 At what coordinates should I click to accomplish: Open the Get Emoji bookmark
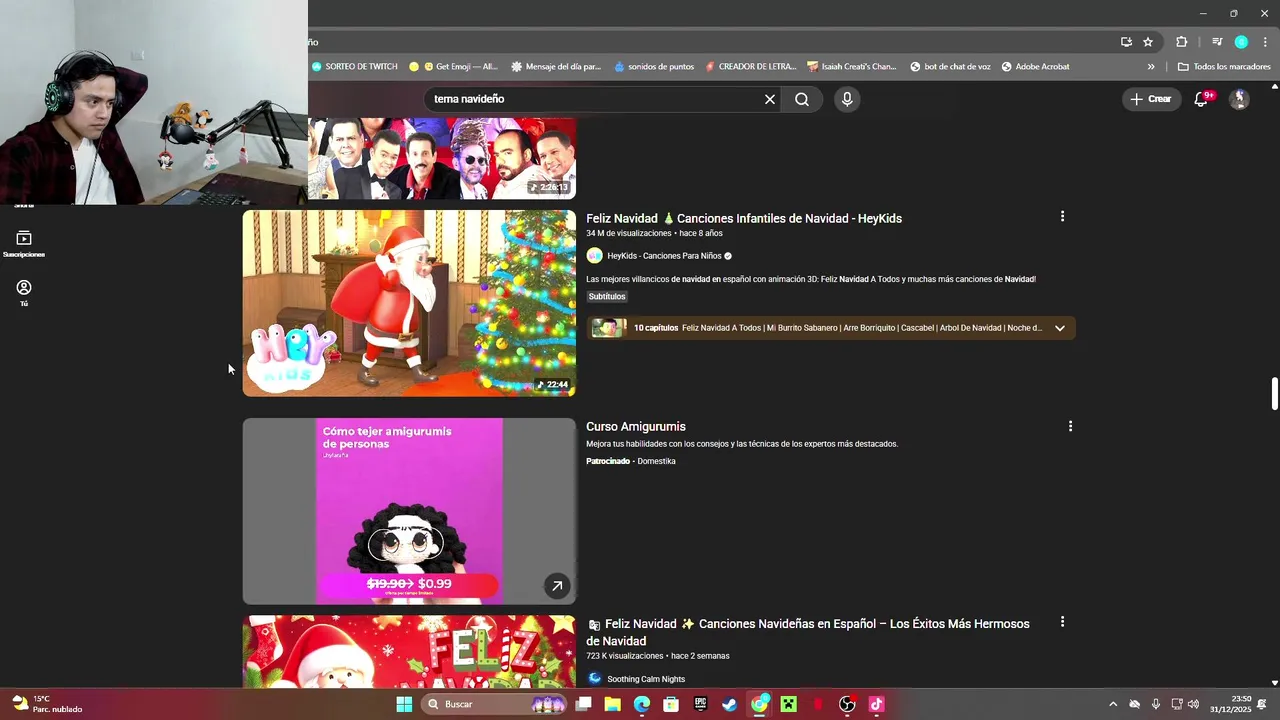coord(453,67)
